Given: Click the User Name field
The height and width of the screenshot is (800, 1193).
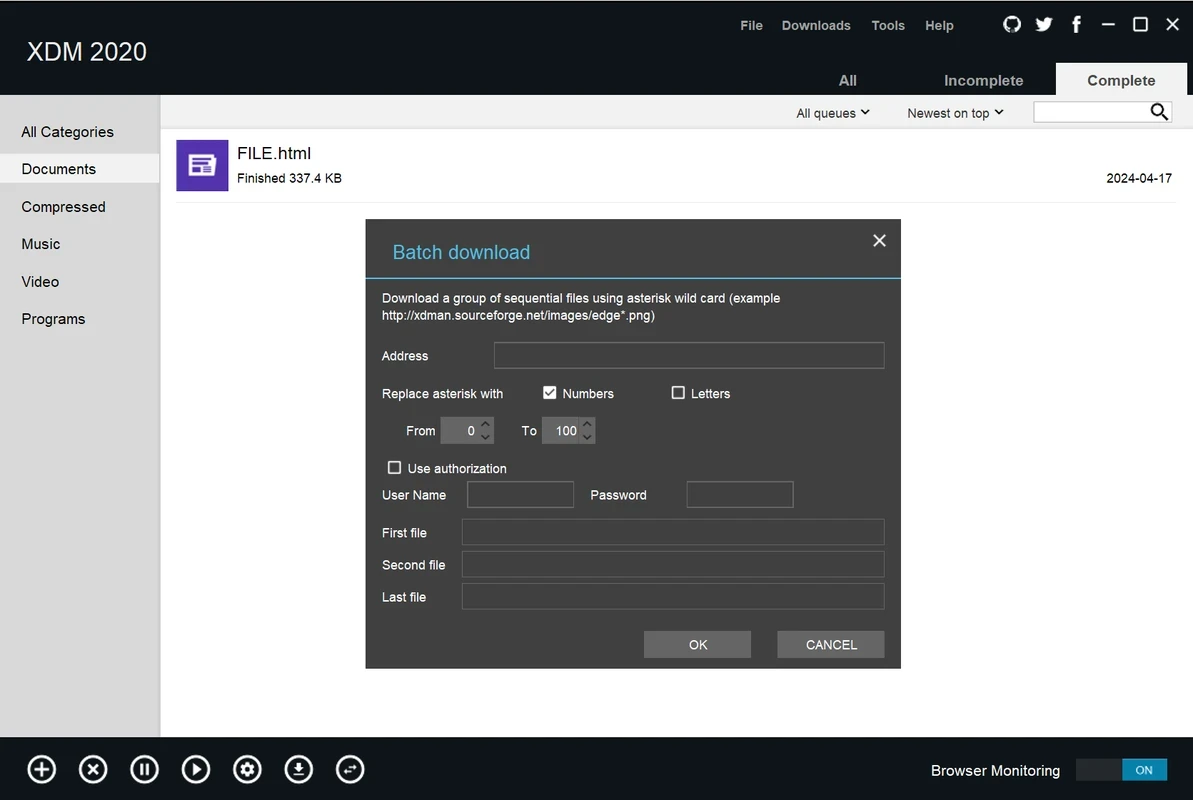Looking at the screenshot, I should click(520, 495).
